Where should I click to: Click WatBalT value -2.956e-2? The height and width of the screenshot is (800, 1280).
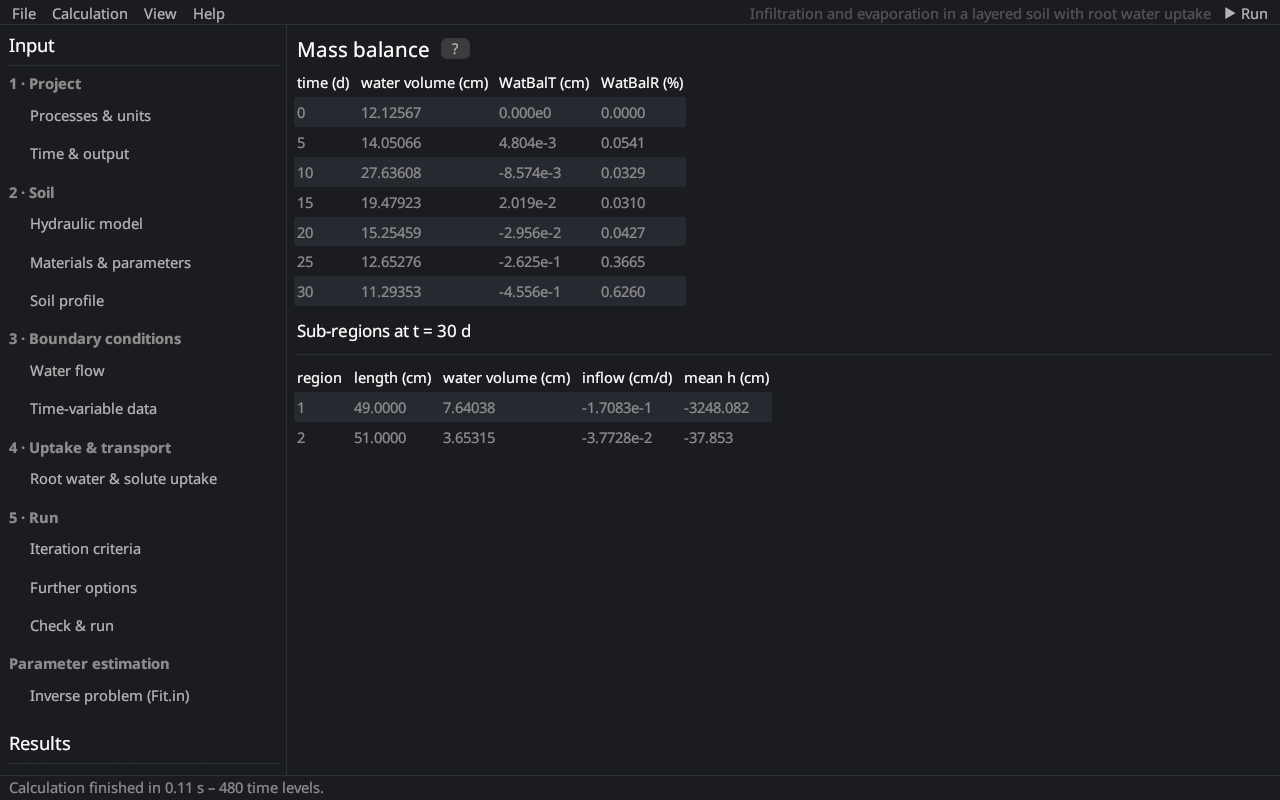pos(530,233)
